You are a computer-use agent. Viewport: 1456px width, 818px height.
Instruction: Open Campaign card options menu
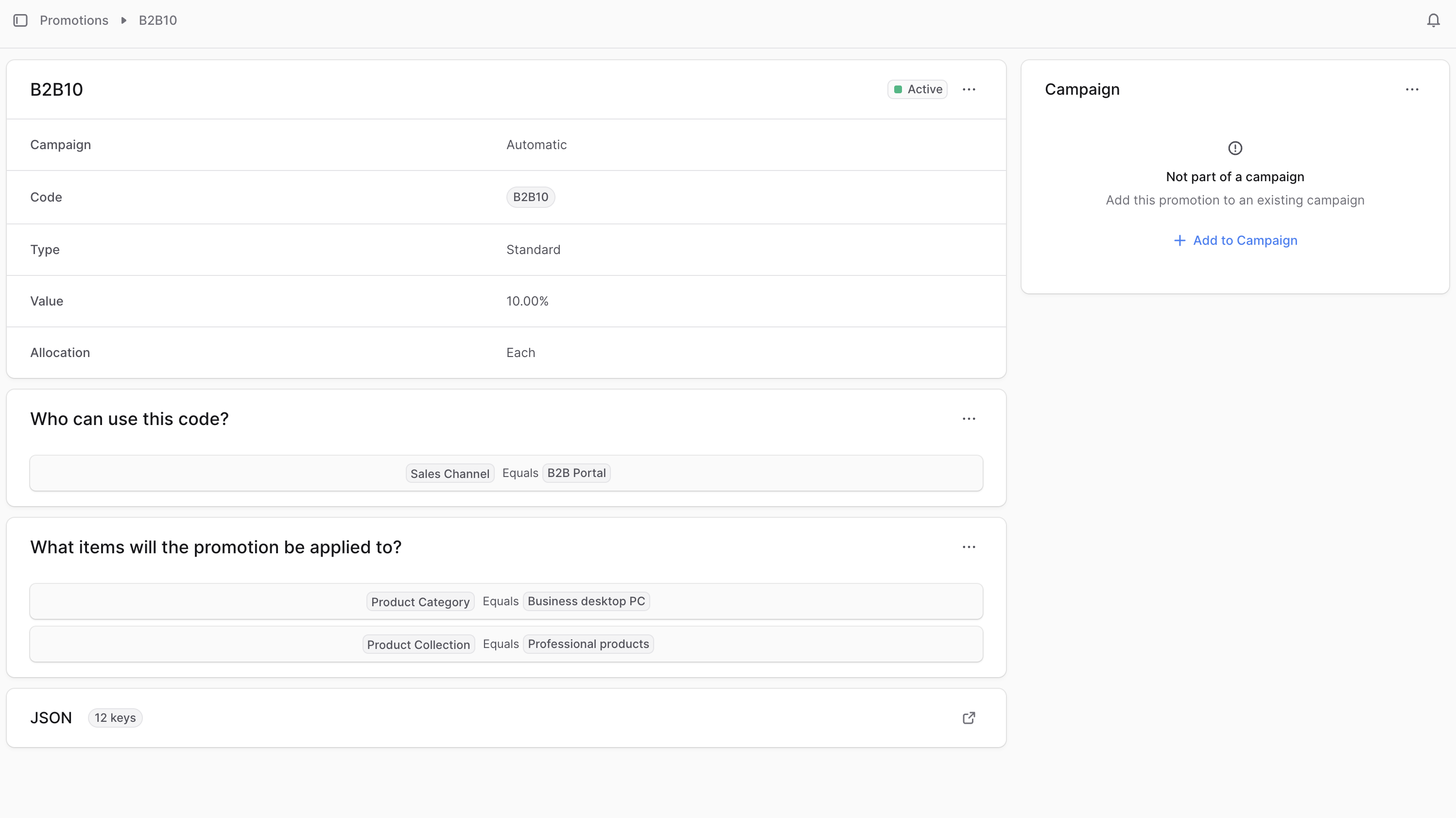pyautogui.click(x=1412, y=89)
